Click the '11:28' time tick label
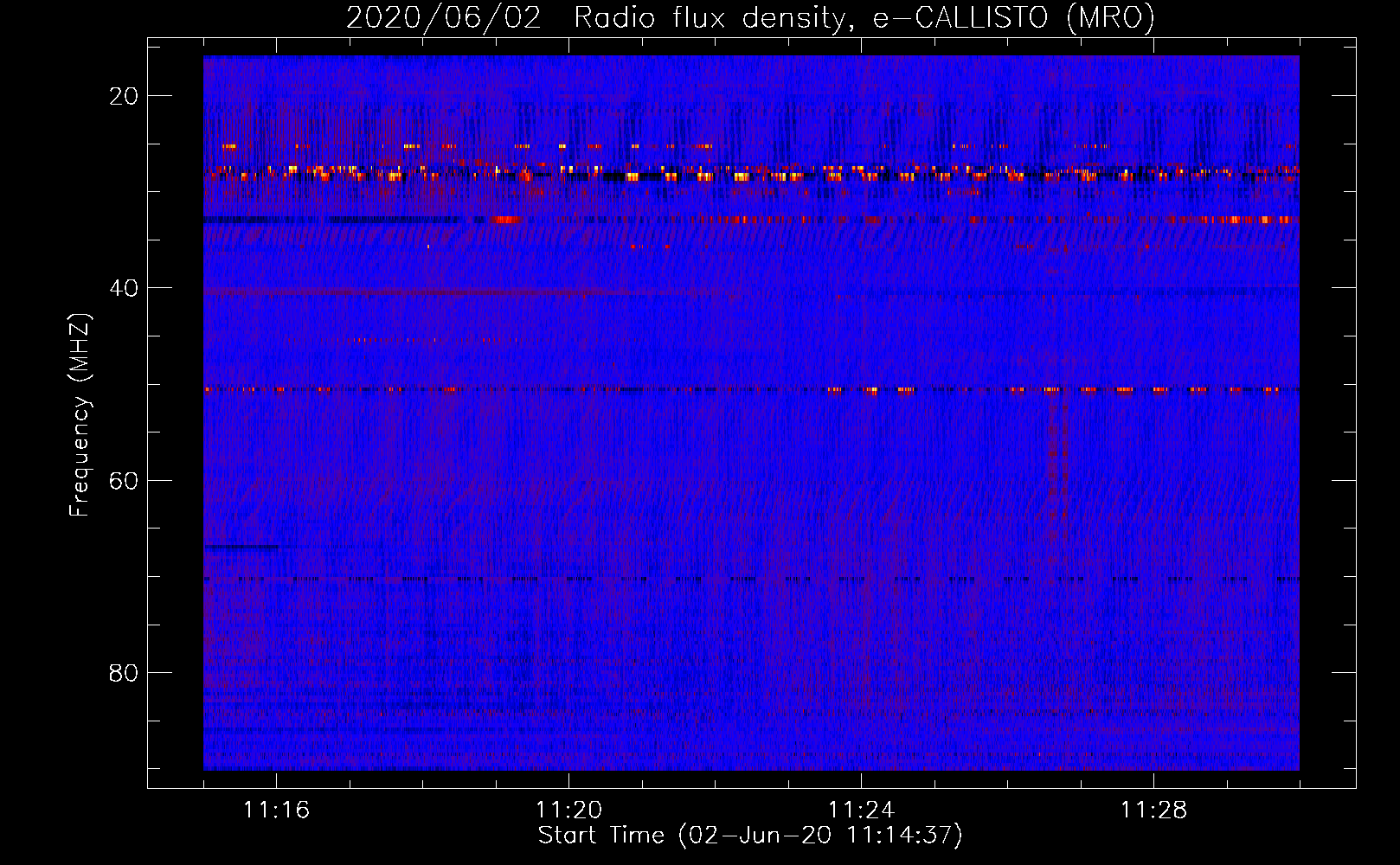Image resolution: width=1400 pixels, height=865 pixels. coord(1153,811)
